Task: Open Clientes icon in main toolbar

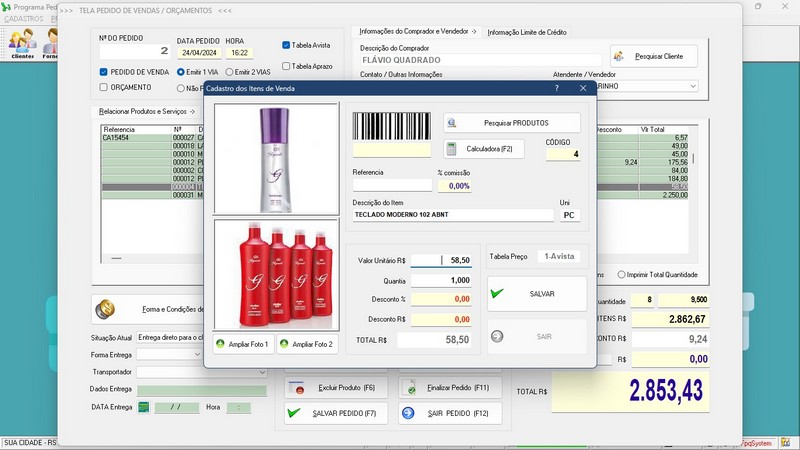Action: (x=22, y=42)
